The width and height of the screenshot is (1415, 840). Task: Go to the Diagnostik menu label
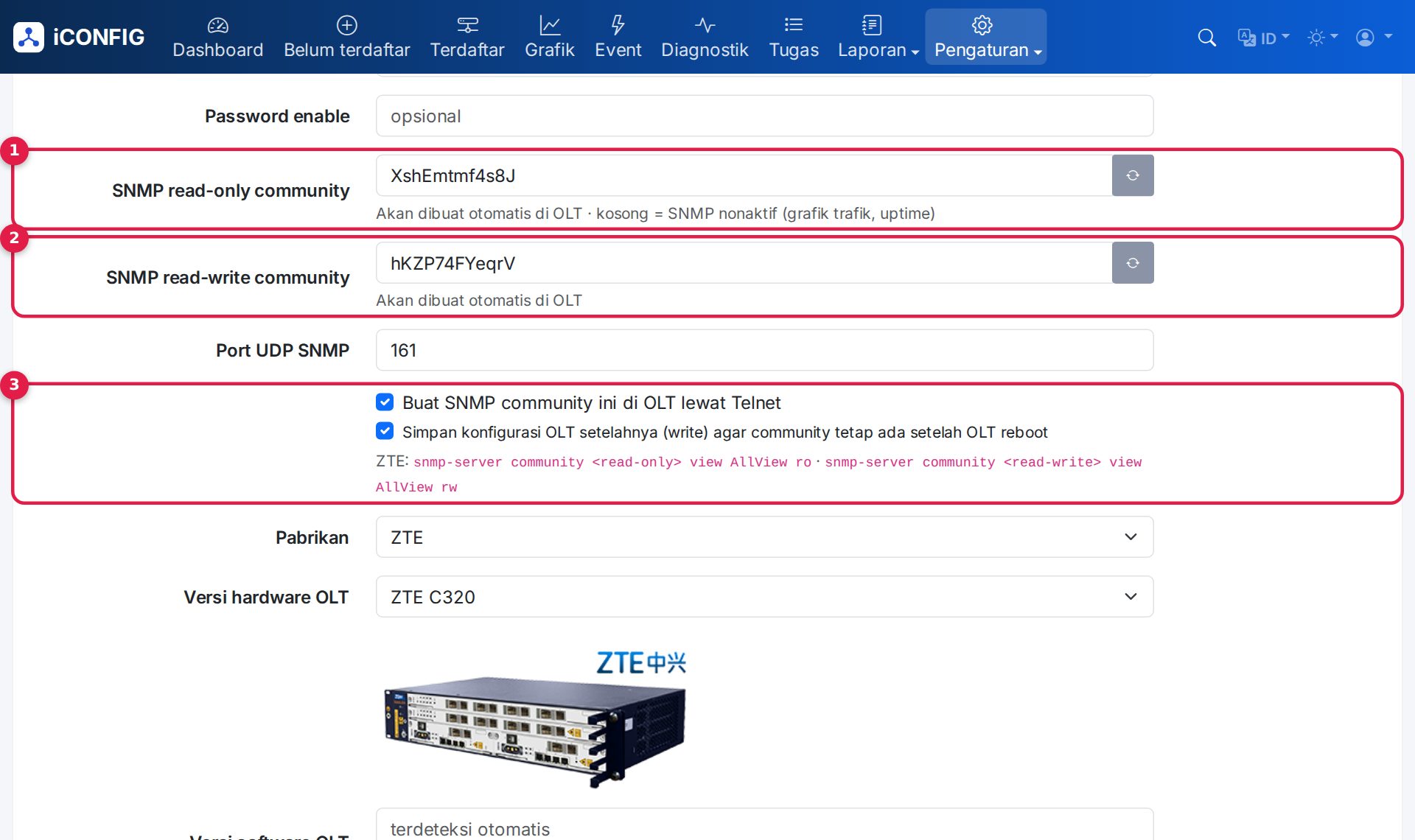705,50
